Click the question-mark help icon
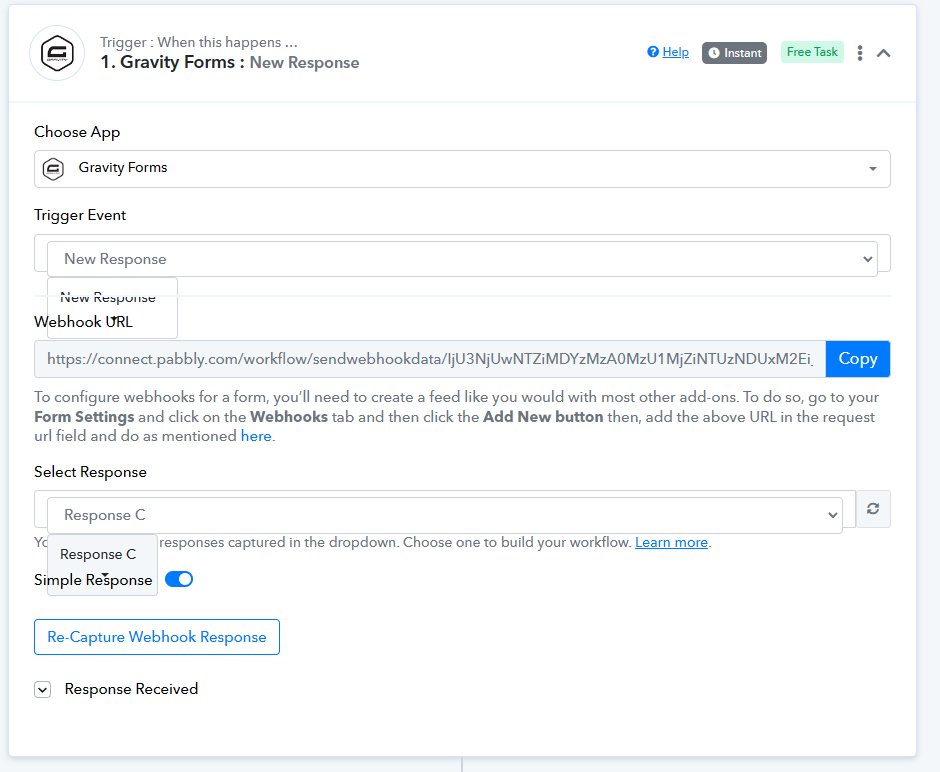This screenshot has width=940, height=772. pos(653,52)
